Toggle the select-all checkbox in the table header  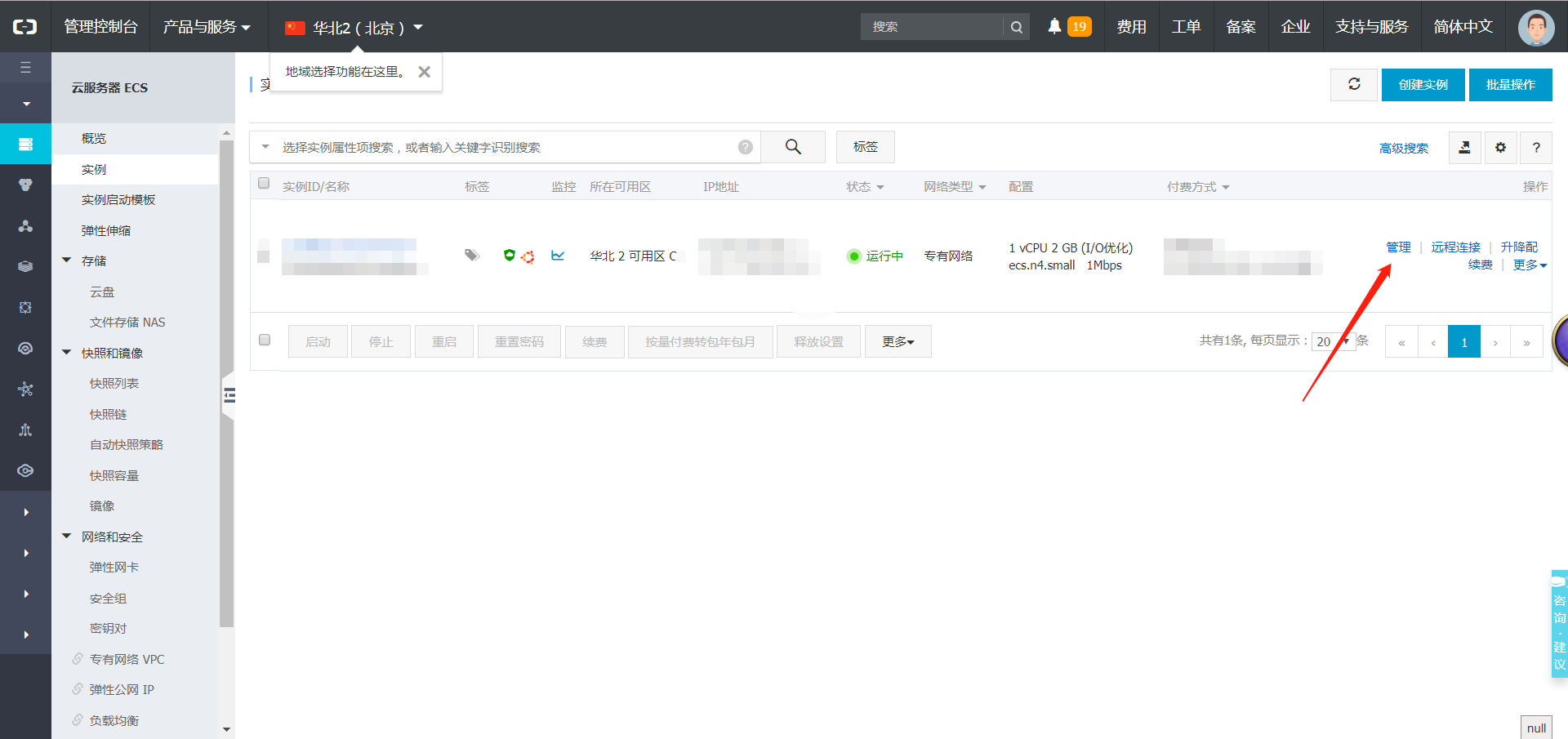click(264, 183)
